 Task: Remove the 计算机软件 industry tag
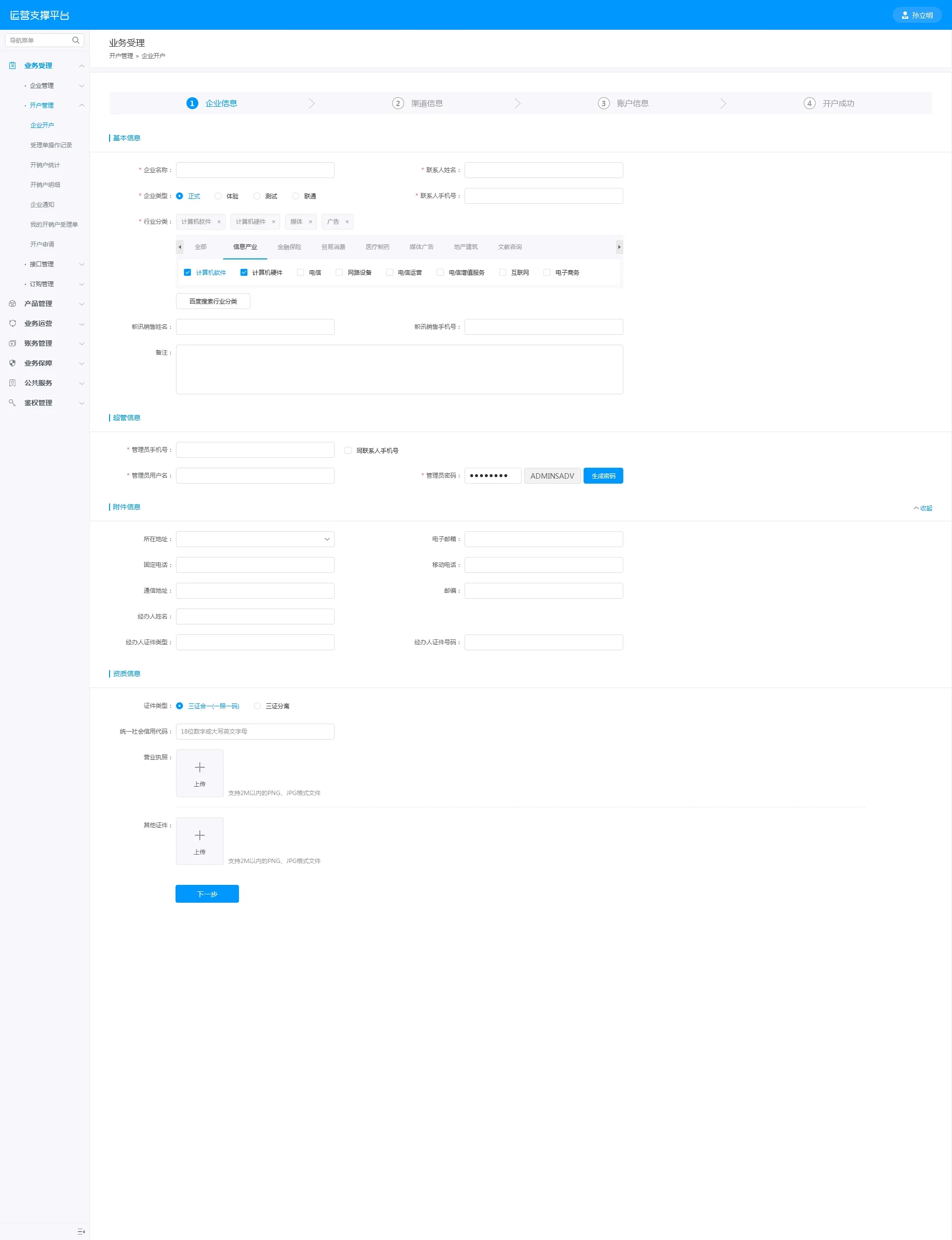tap(219, 222)
